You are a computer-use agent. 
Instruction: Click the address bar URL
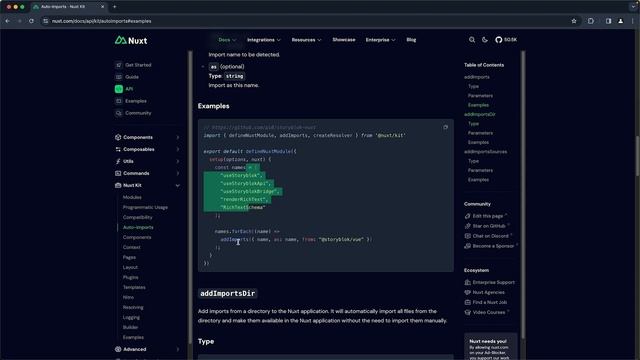coord(101,21)
